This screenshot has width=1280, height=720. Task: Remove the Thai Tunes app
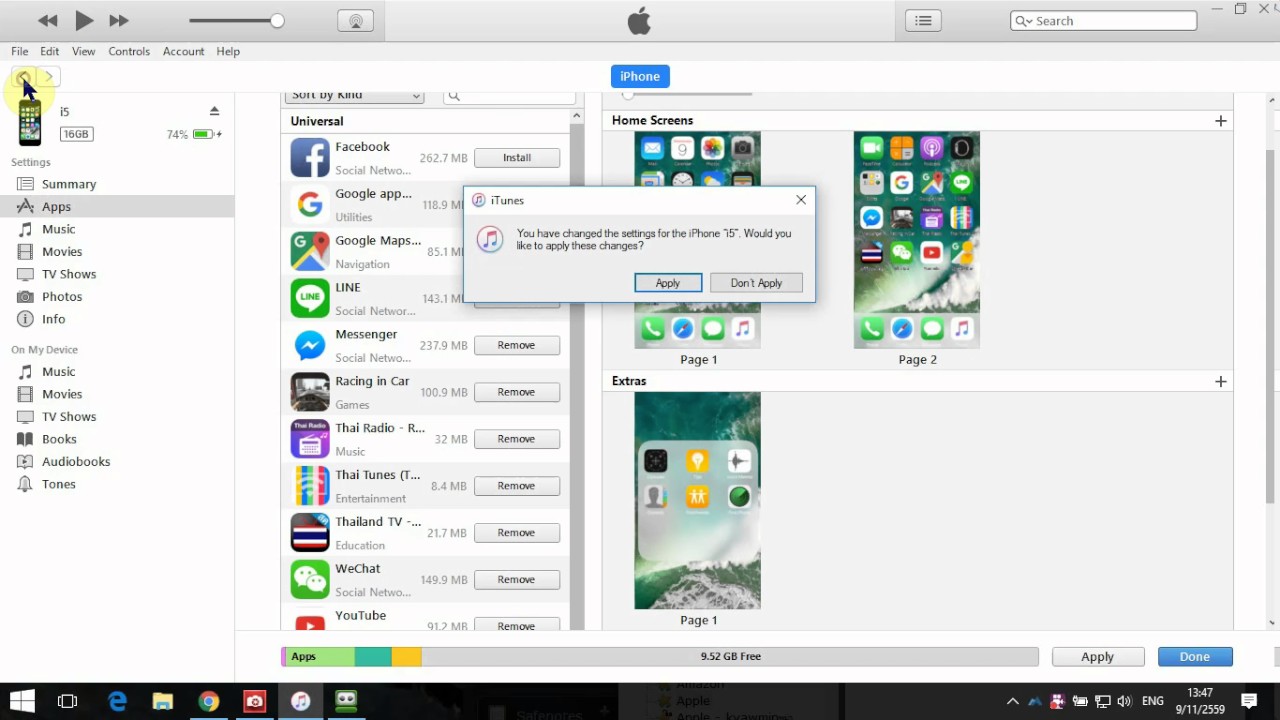tap(517, 486)
